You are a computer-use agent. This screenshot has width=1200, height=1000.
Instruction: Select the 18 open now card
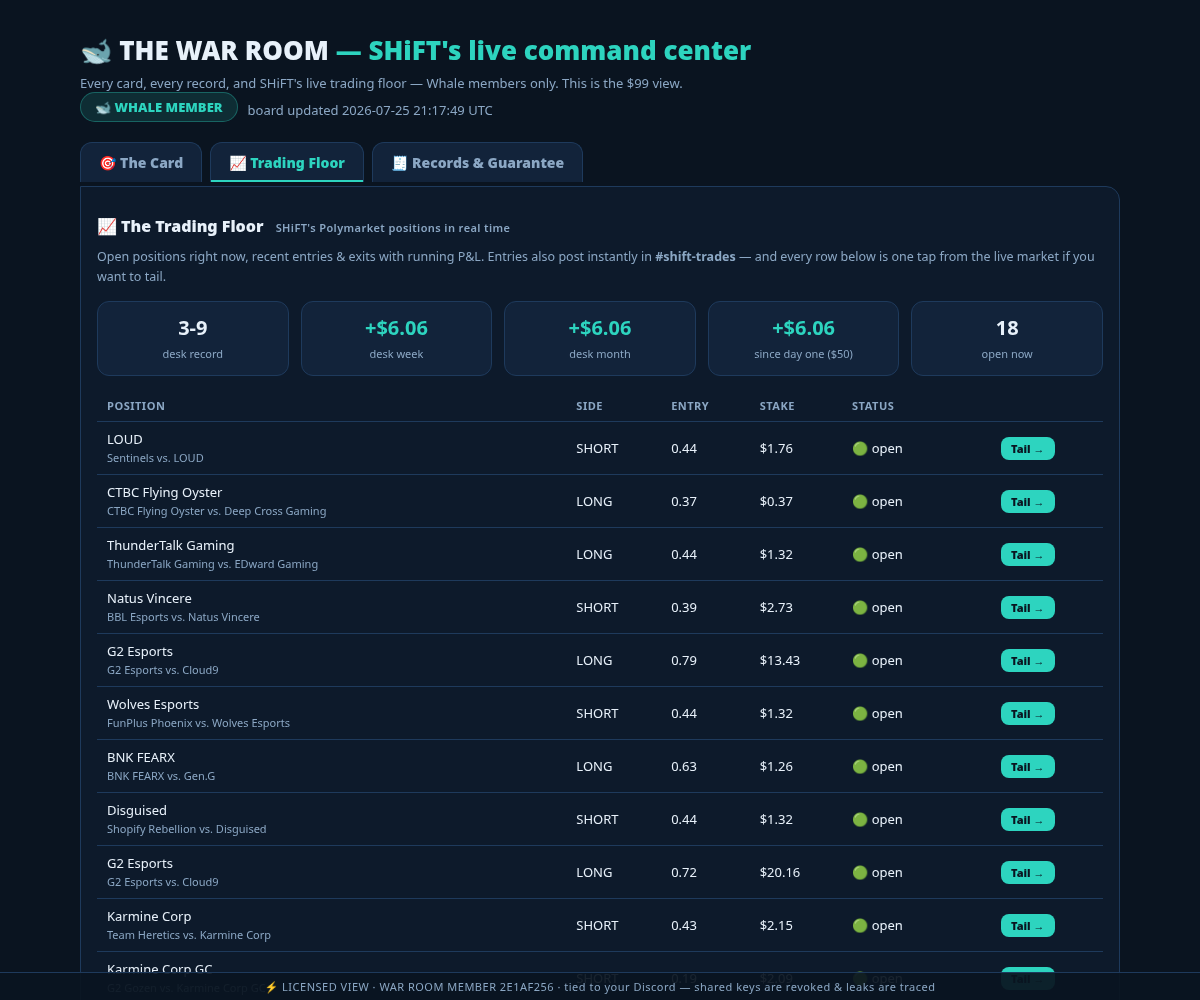[x=1007, y=338]
